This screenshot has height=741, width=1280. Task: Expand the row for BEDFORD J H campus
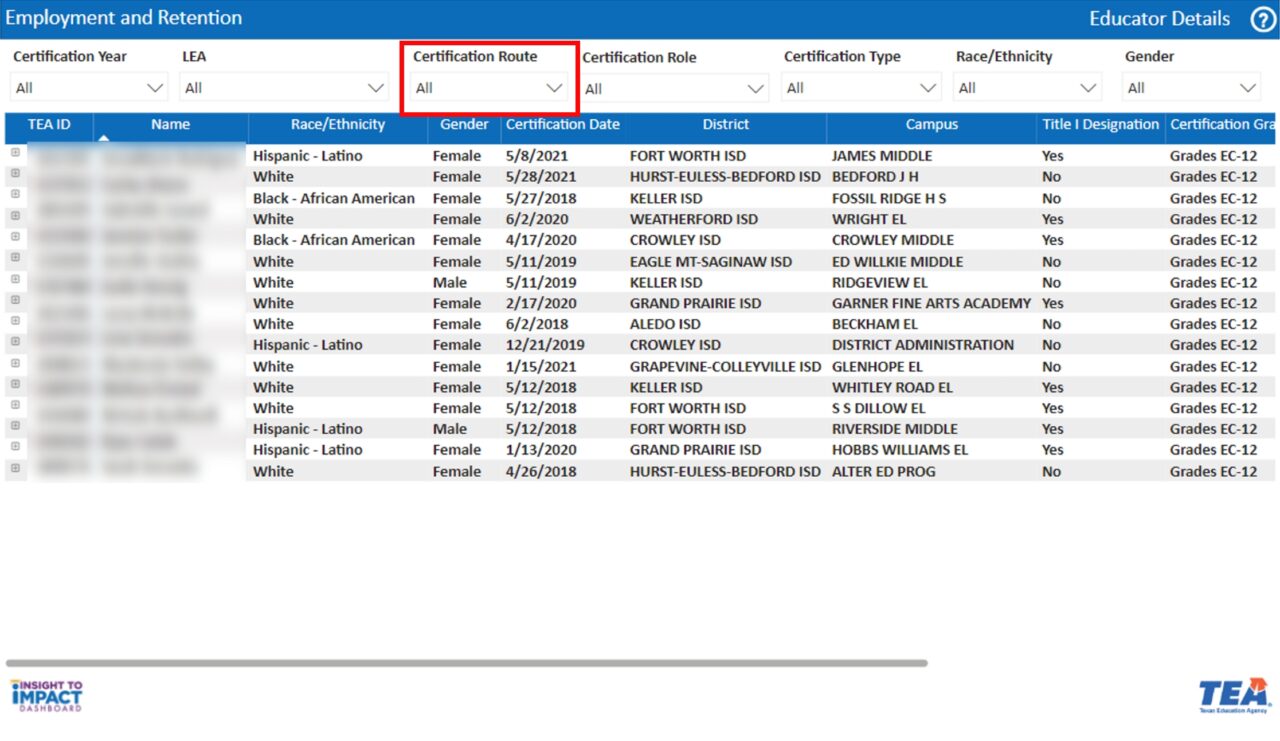click(x=15, y=173)
